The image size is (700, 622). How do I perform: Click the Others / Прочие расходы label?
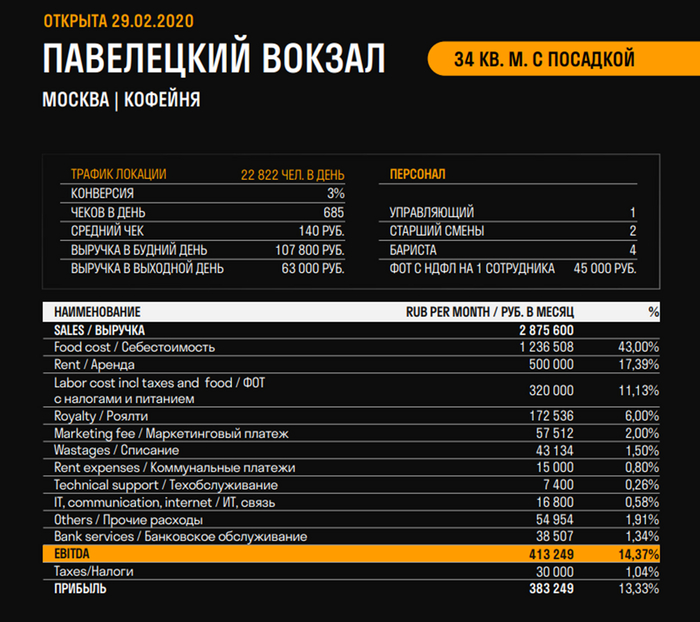tap(128, 520)
